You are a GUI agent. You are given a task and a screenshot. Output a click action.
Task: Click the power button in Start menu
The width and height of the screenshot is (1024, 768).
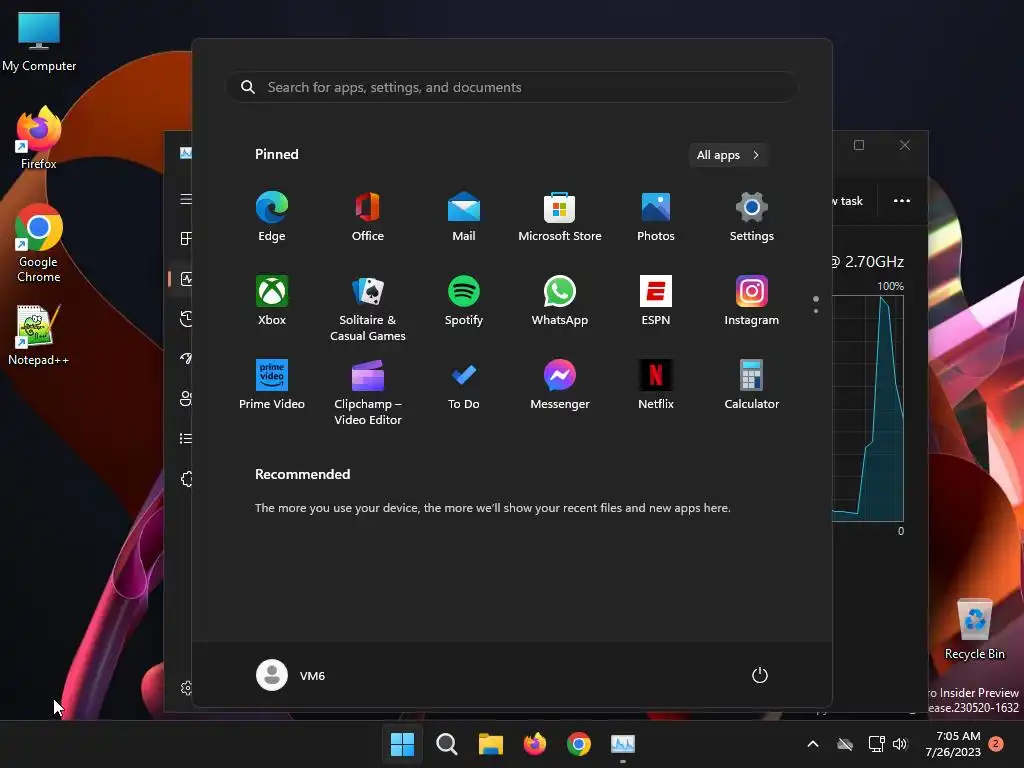point(760,675)
